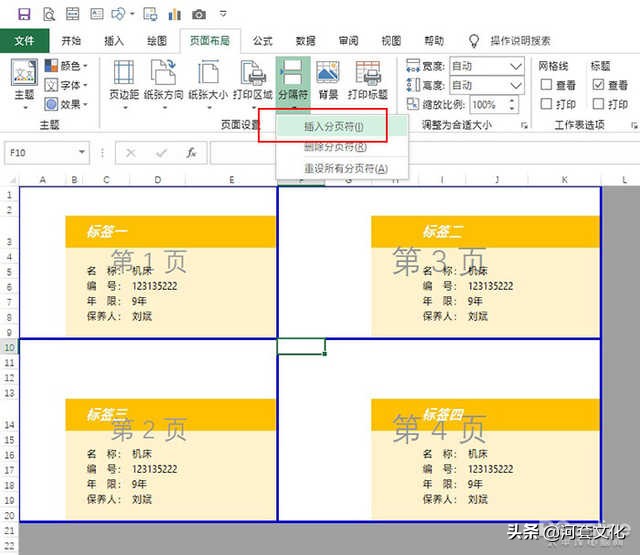Open the 颜色 theme colors dropdown

(66, 65)
